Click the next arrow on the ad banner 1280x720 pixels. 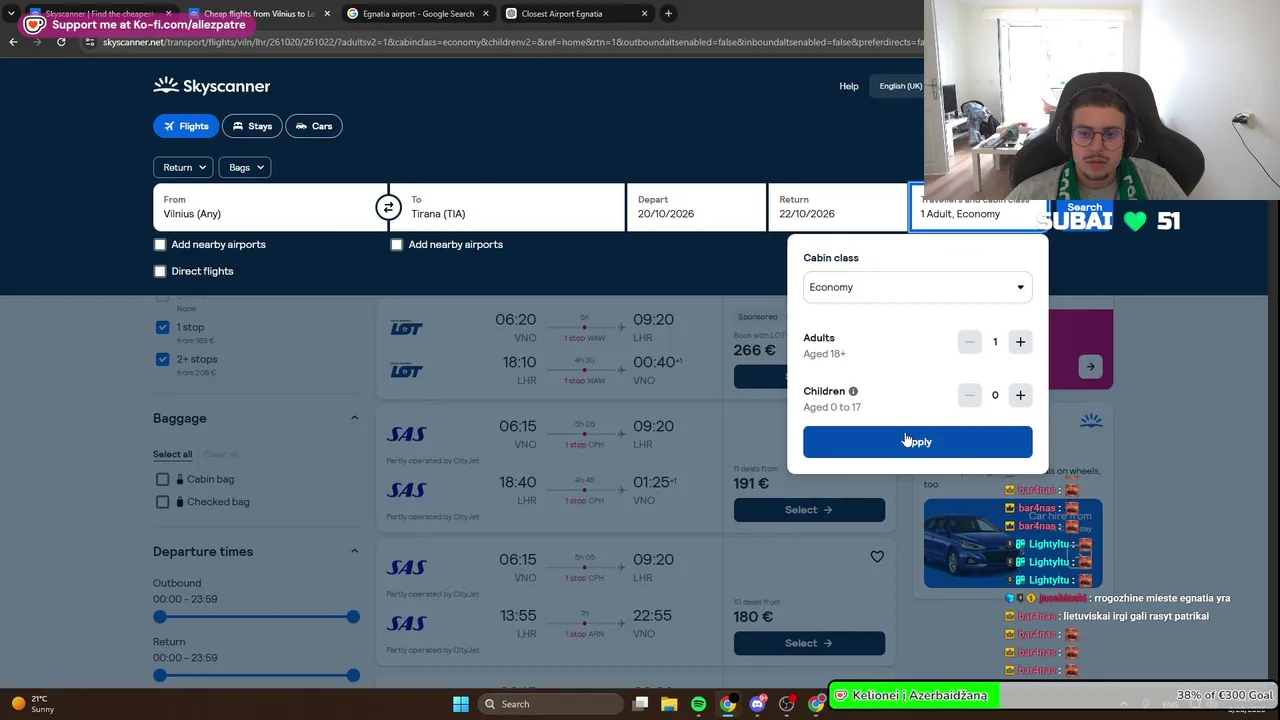(x=1090, y=366)
